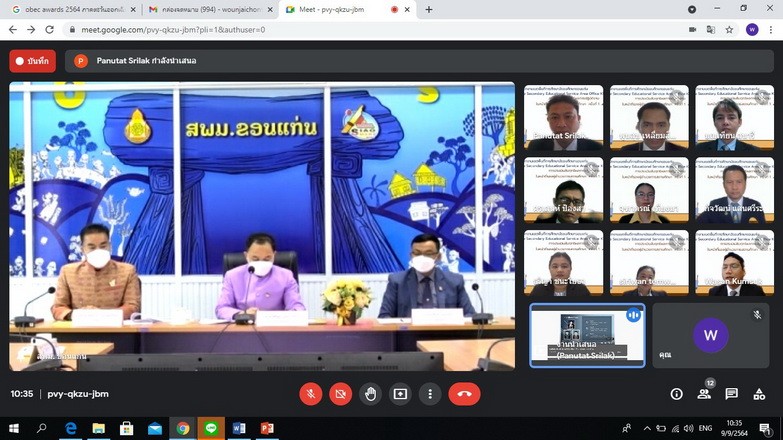
Task: Raise hand in the meeting
Action: click(371, 394)
